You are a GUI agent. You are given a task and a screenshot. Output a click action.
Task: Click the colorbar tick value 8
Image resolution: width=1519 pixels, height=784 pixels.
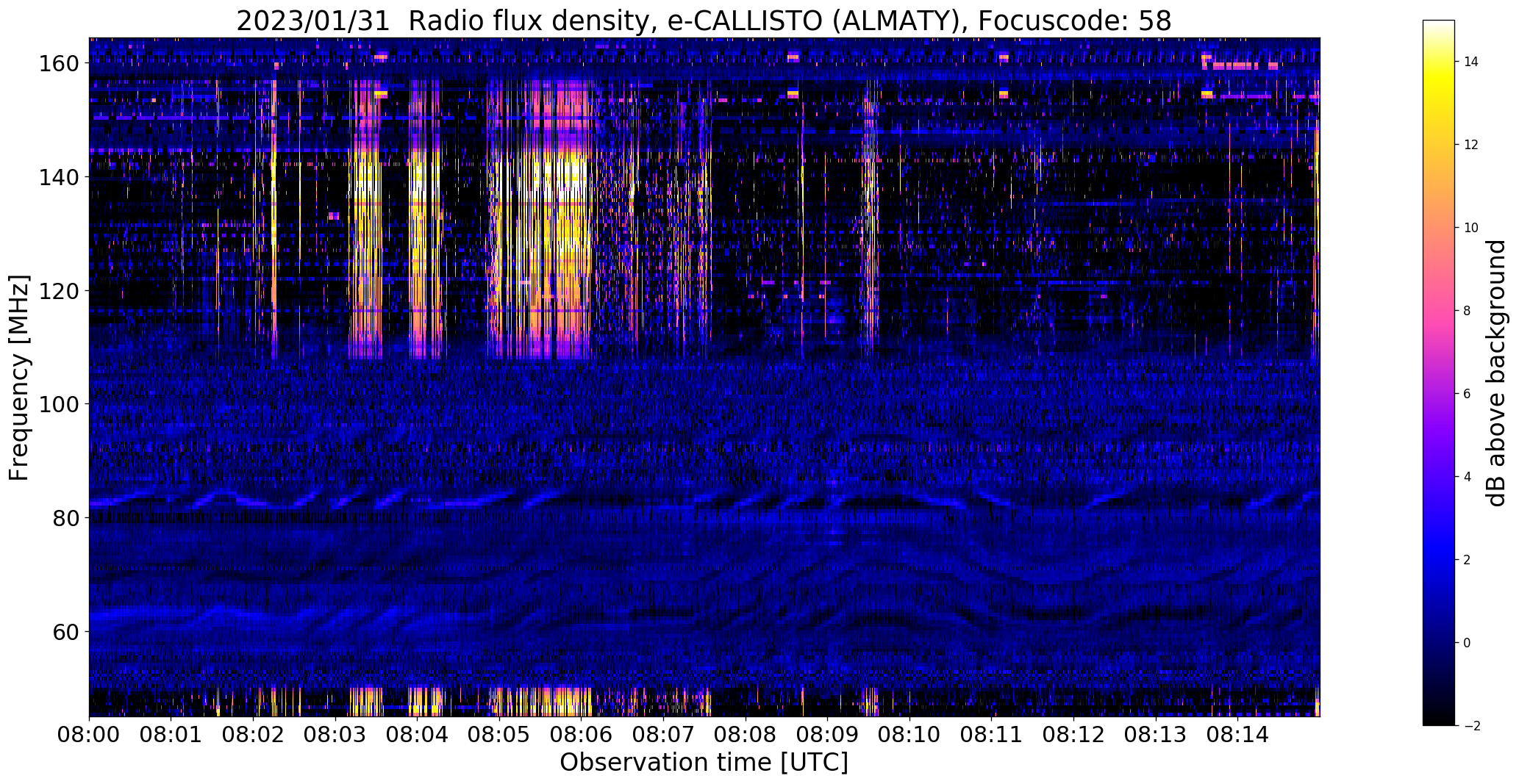pos(1468,311)
